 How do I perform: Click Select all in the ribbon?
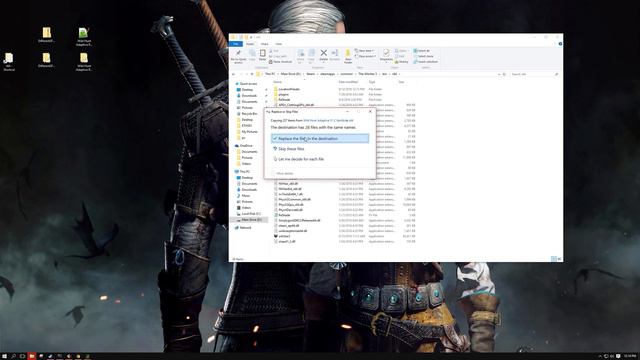tap(422, 51)
